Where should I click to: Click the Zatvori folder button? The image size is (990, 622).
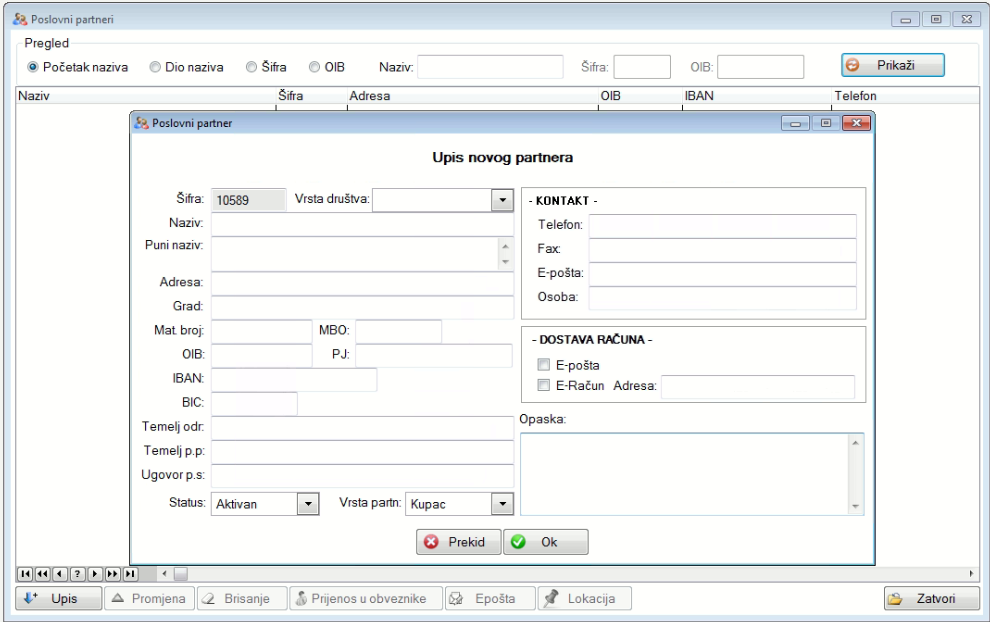pos(931,599)
